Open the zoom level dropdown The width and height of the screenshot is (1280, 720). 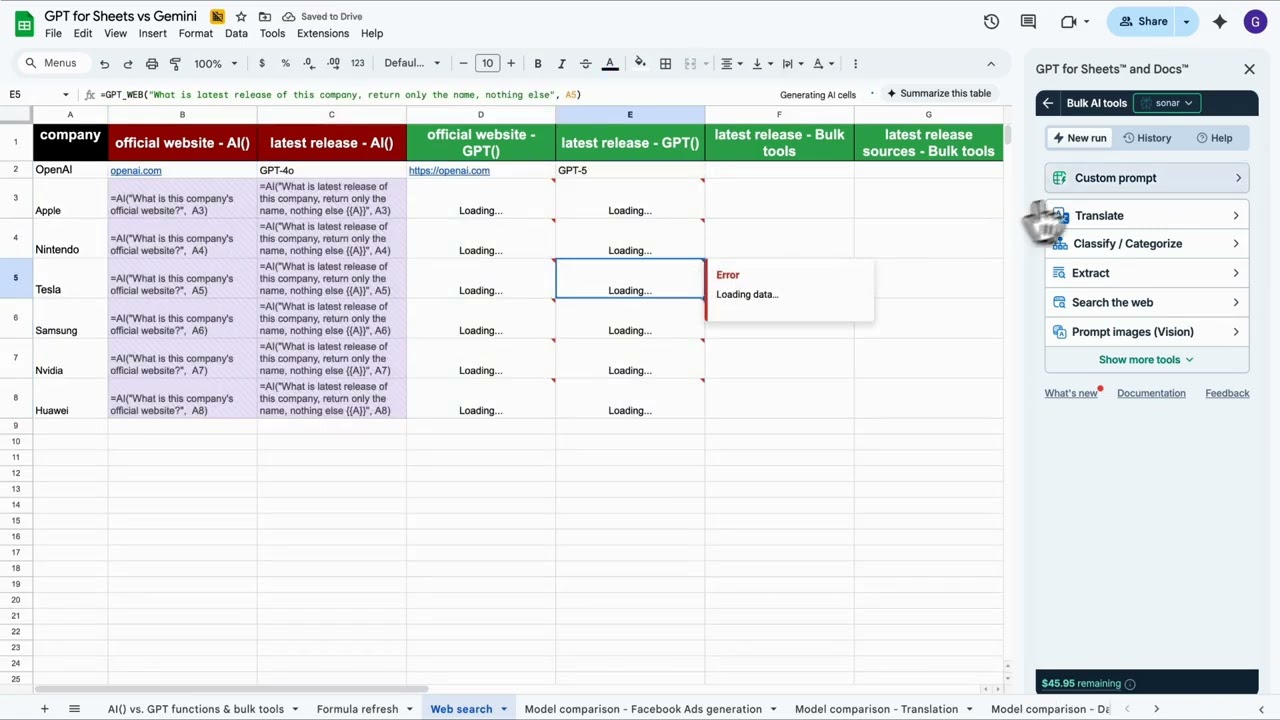coord(216,64)
